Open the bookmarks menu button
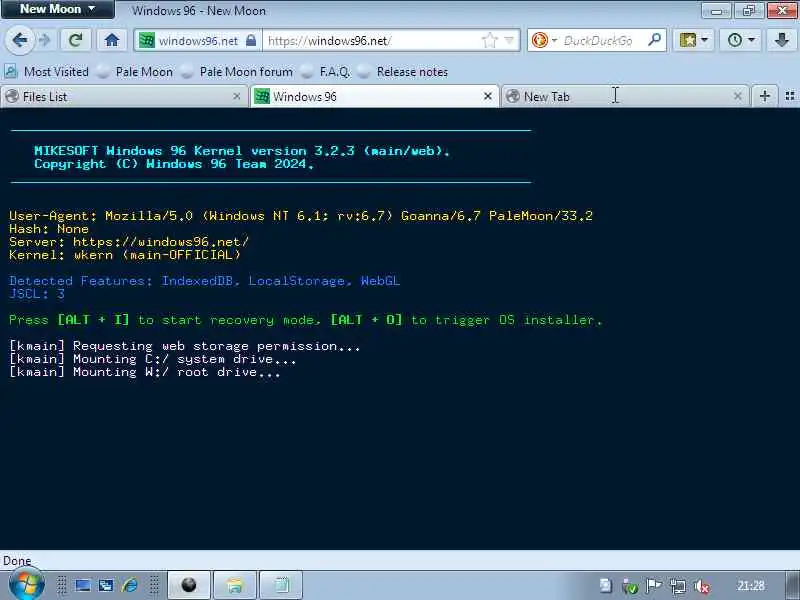 (693, 40)
